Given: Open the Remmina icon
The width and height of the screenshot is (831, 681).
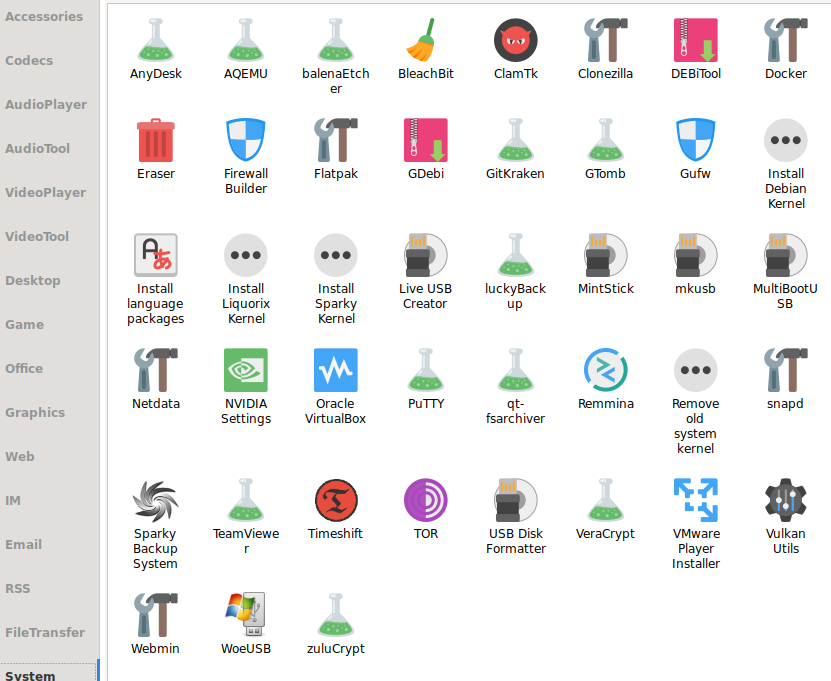Looking at the screenshot, I should tap(606, 370).
